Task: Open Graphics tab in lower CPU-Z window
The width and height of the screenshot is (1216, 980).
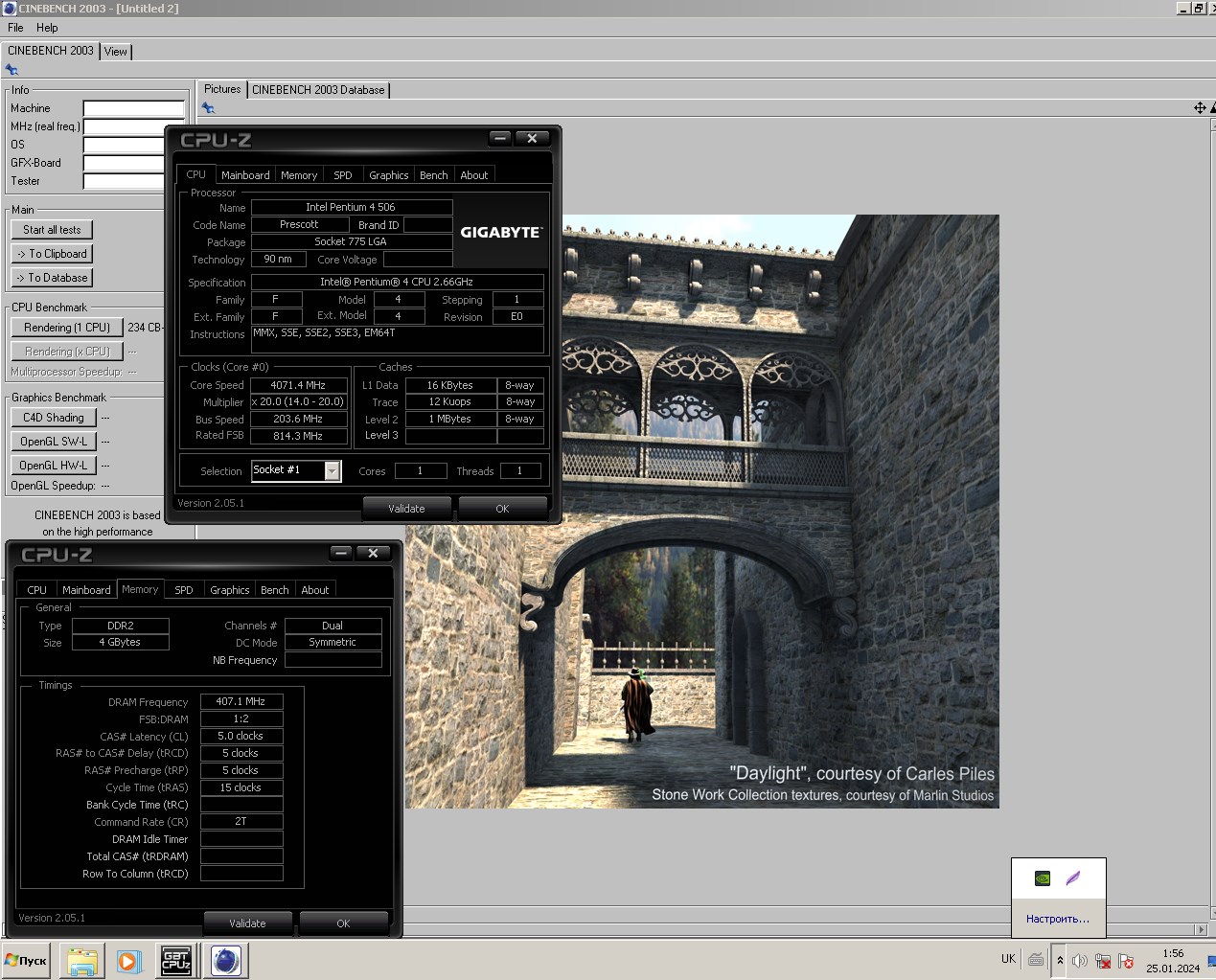Action: 230,590
